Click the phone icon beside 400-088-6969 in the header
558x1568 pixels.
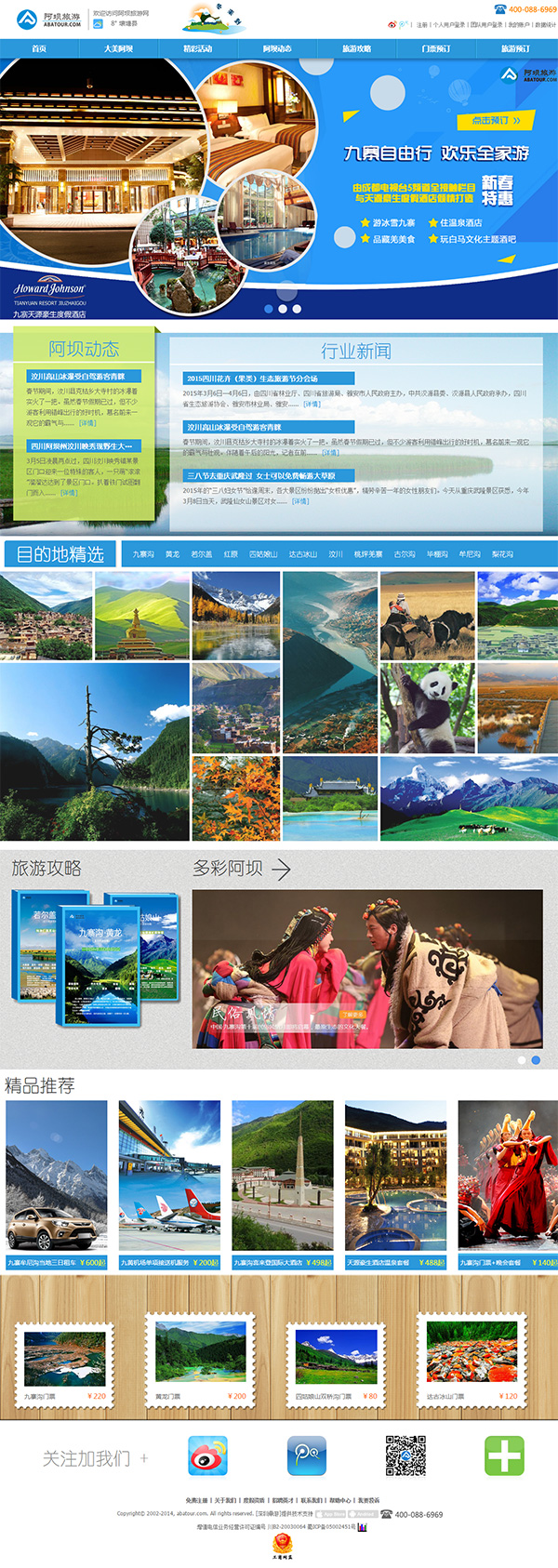[x=500, y=9]
